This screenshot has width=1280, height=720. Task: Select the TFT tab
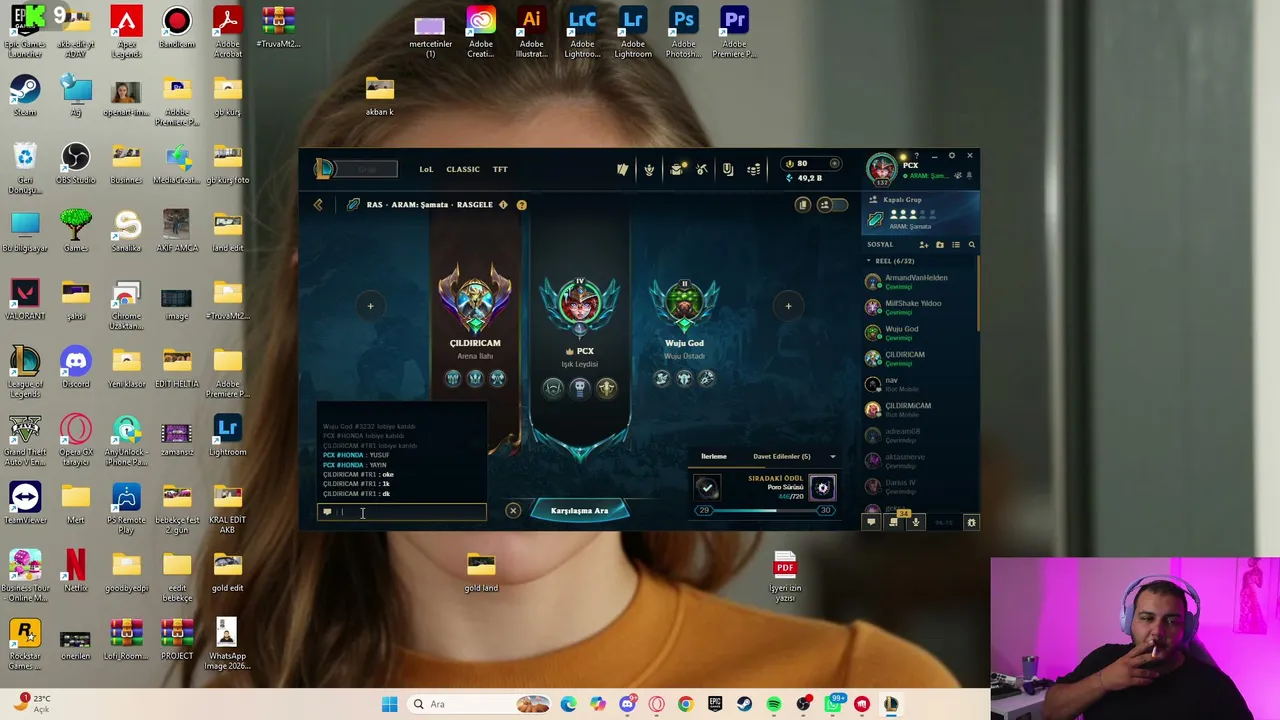(500, 170)
